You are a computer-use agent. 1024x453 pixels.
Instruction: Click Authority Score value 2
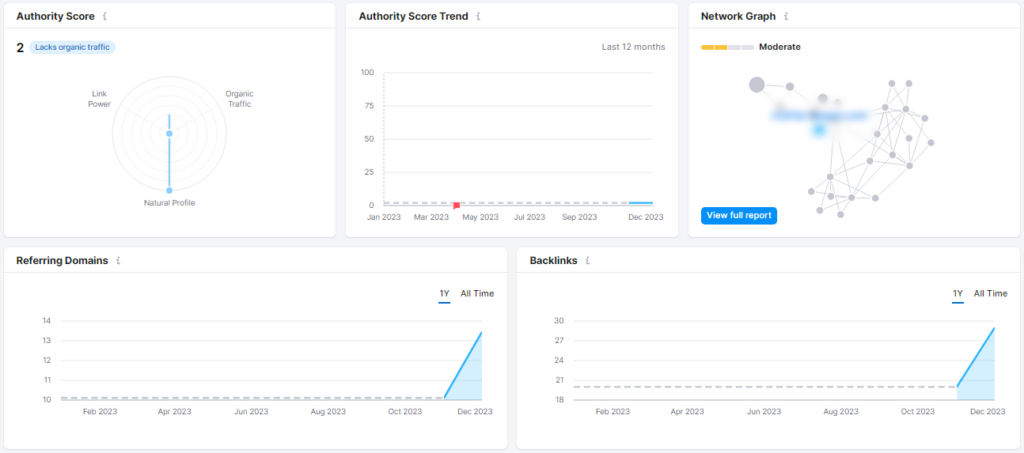click(20, 47)
